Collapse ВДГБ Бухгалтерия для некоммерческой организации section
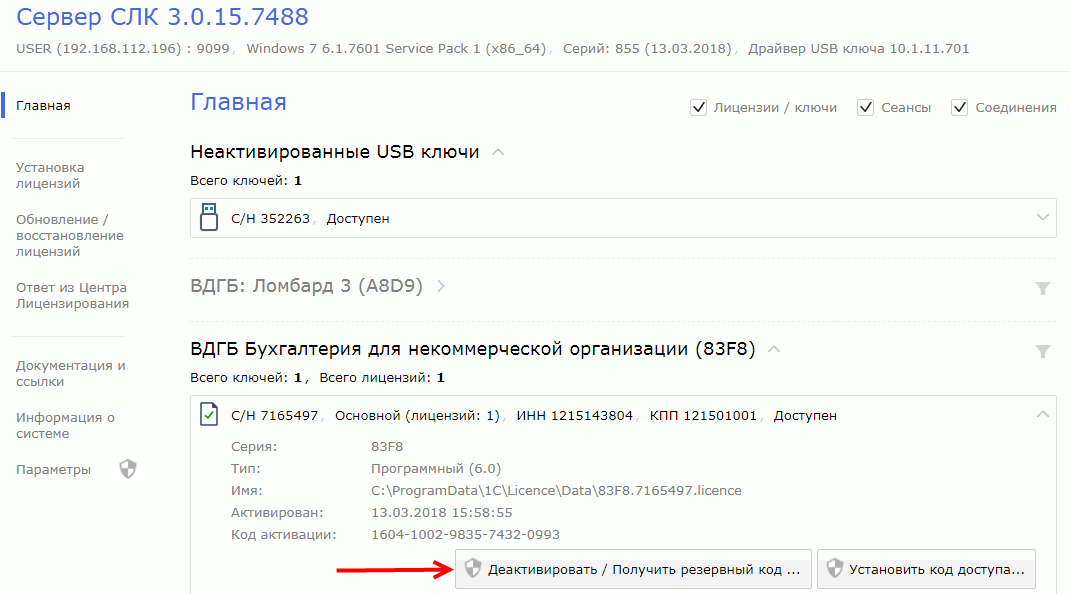The height and width of the screenshot is (594, 1070). 774,349
